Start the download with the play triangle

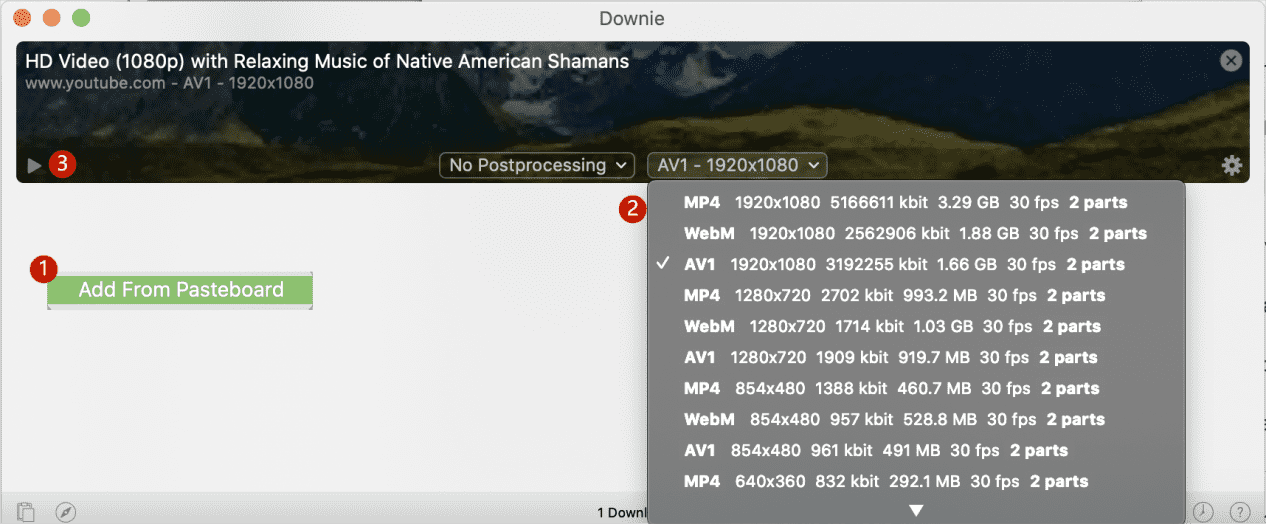[35, 166]
